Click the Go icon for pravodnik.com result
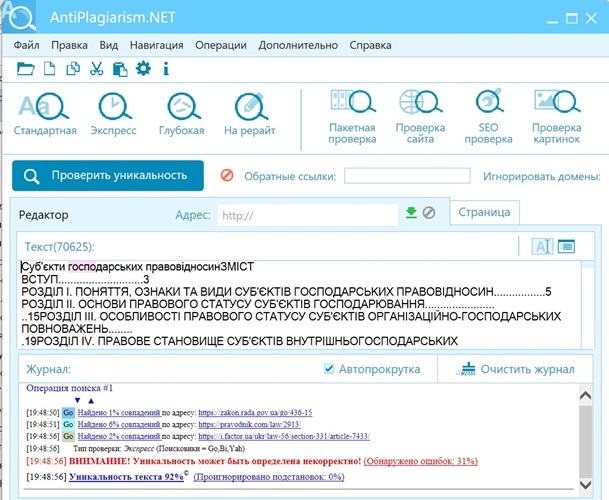Image resolution: width=609 pixels, height=500 pixels. (68, 424)
